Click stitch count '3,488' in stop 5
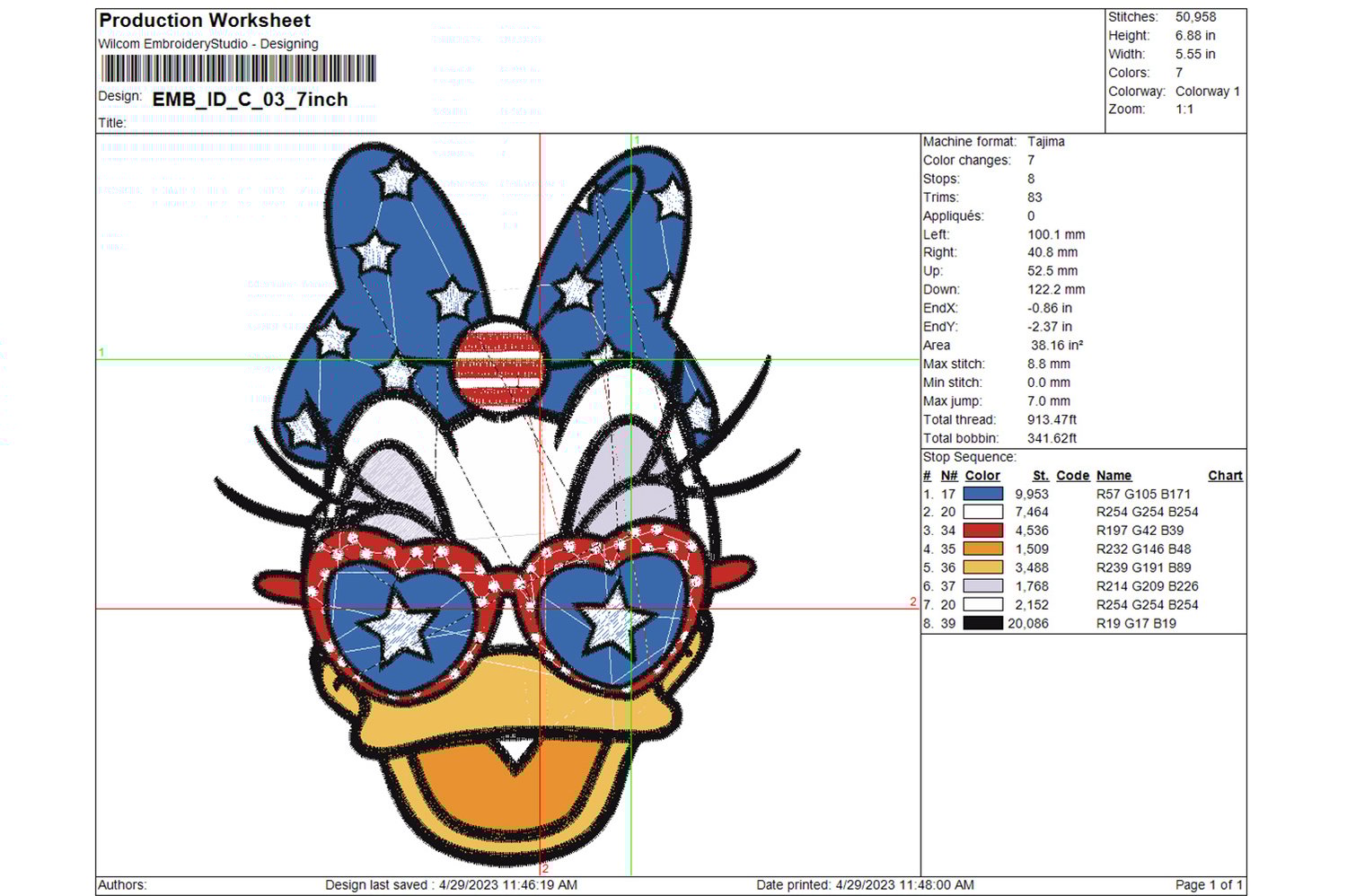1347x896 pixels. point(1032,567)
